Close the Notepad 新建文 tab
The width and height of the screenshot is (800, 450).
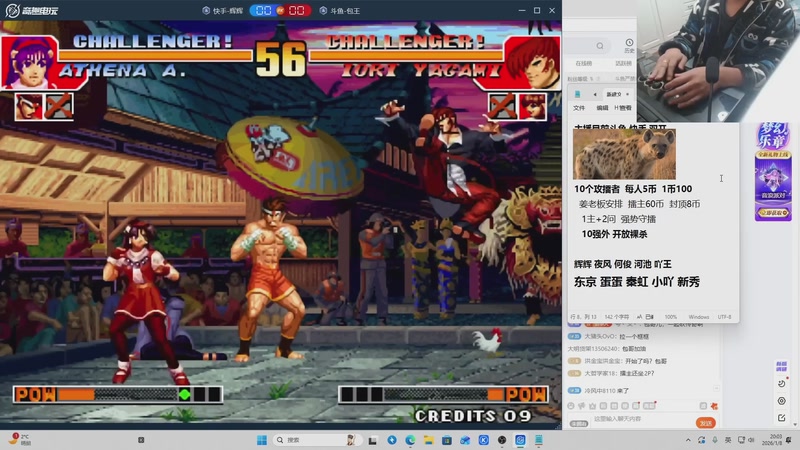click(627, 94)
